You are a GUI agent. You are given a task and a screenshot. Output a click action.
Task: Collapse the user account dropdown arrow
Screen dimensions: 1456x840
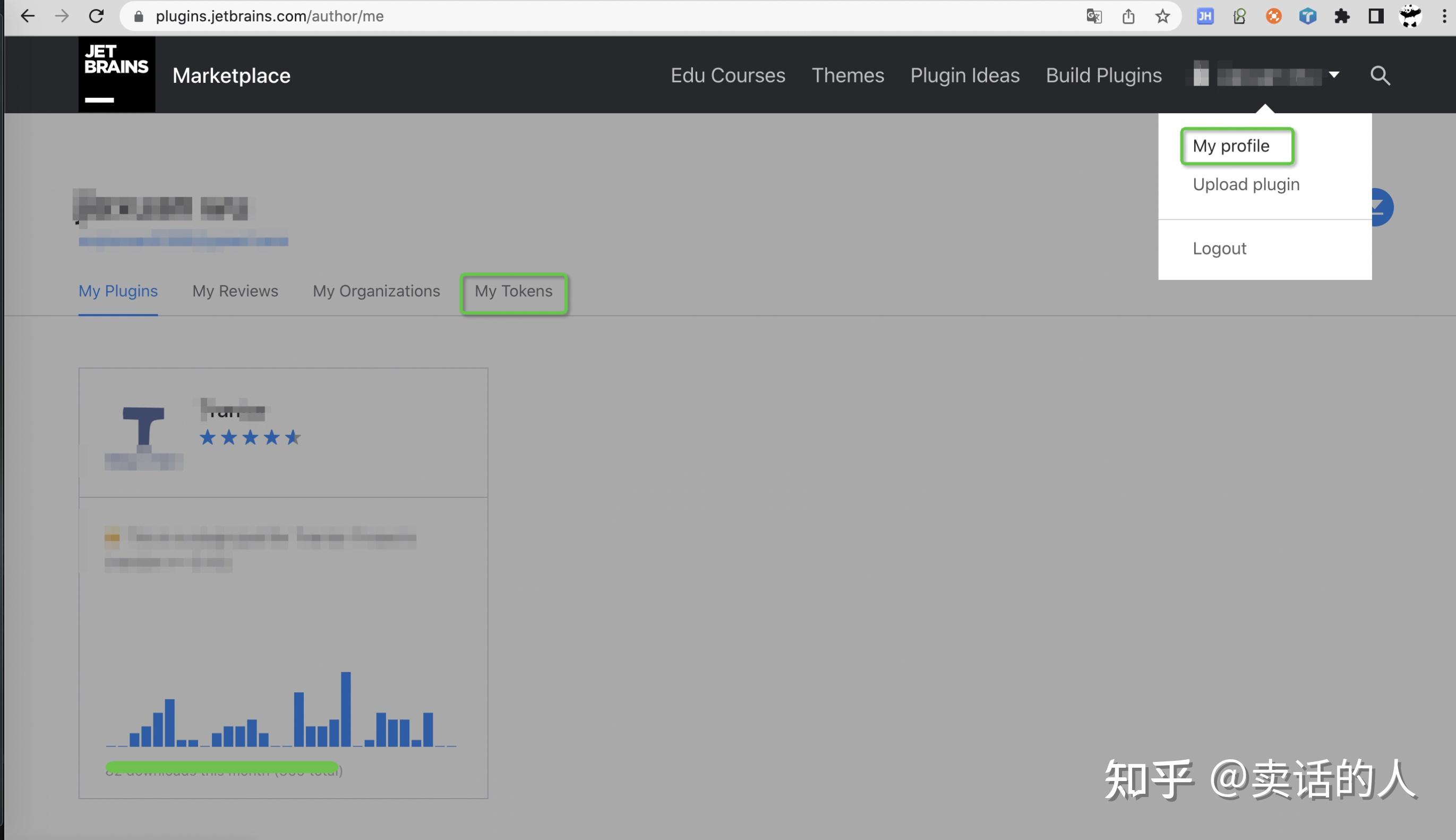(x=1334, y=75)
